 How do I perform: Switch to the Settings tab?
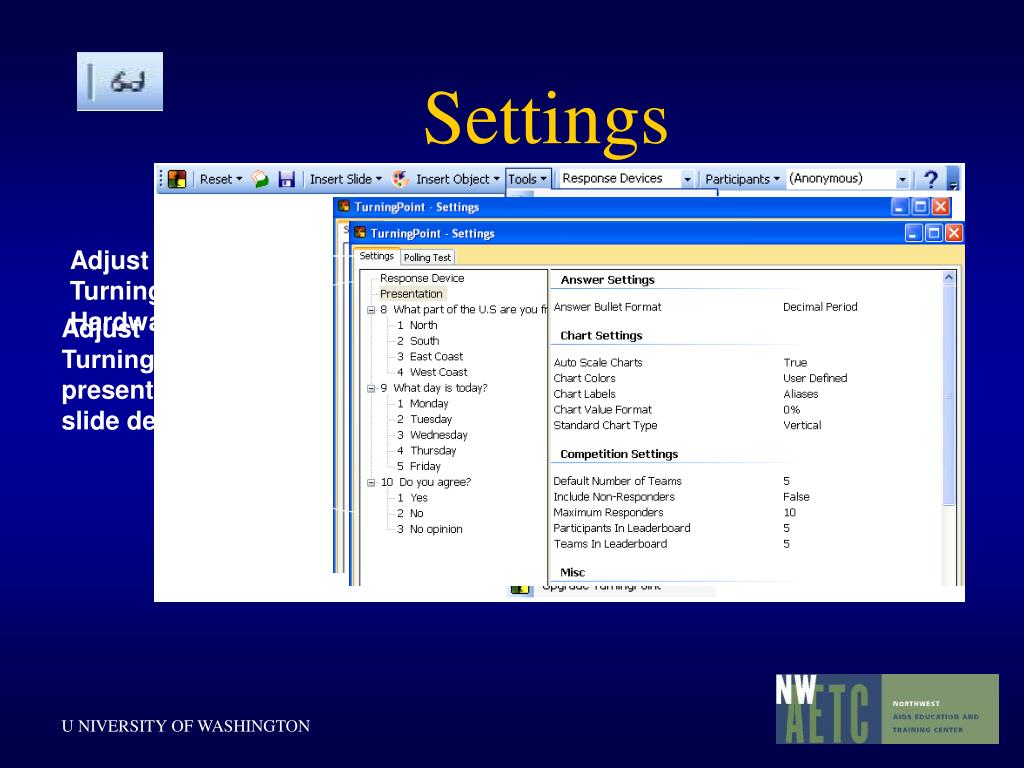tap(377, 256)
